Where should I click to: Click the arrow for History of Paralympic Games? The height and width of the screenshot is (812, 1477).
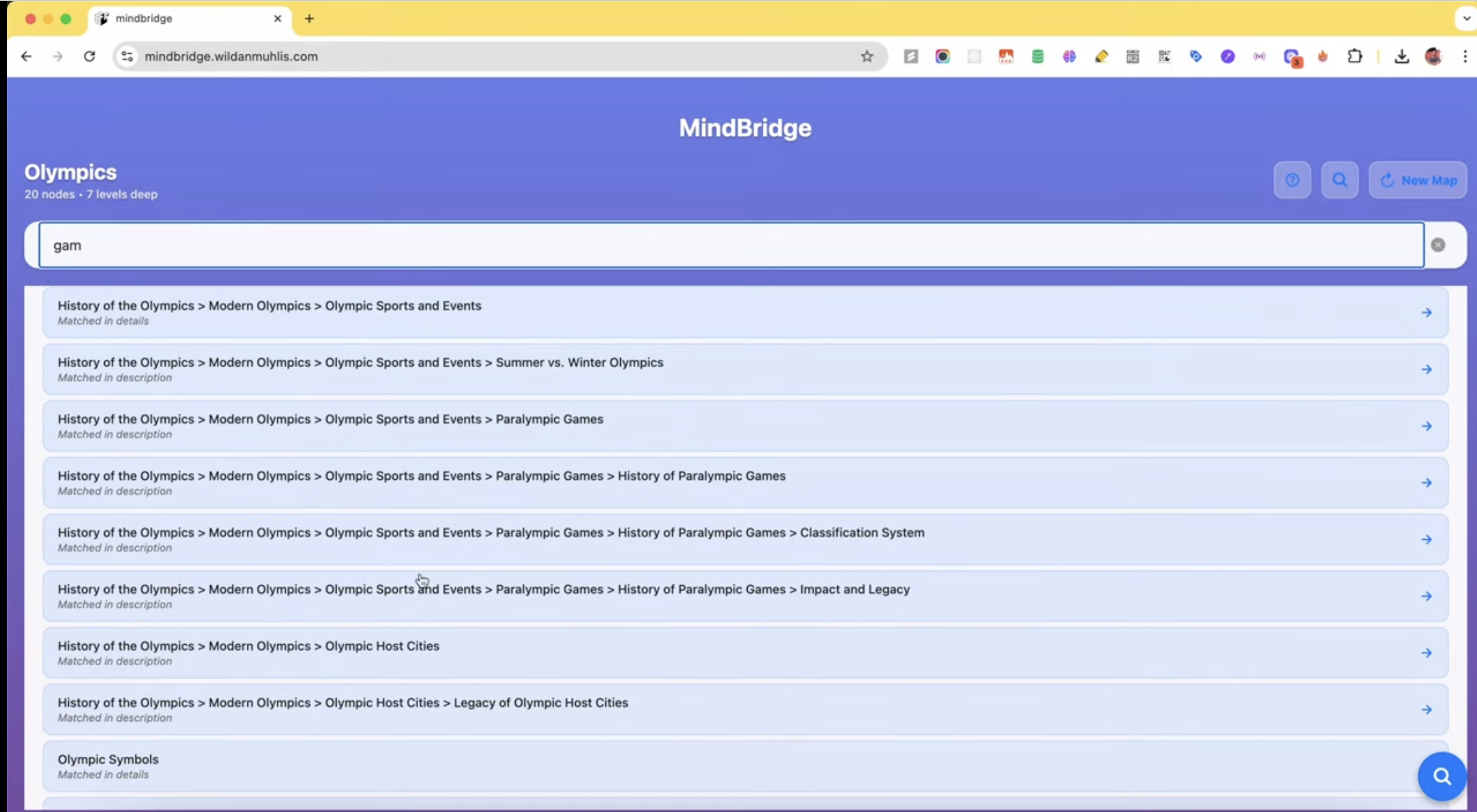pos(1427,483)
